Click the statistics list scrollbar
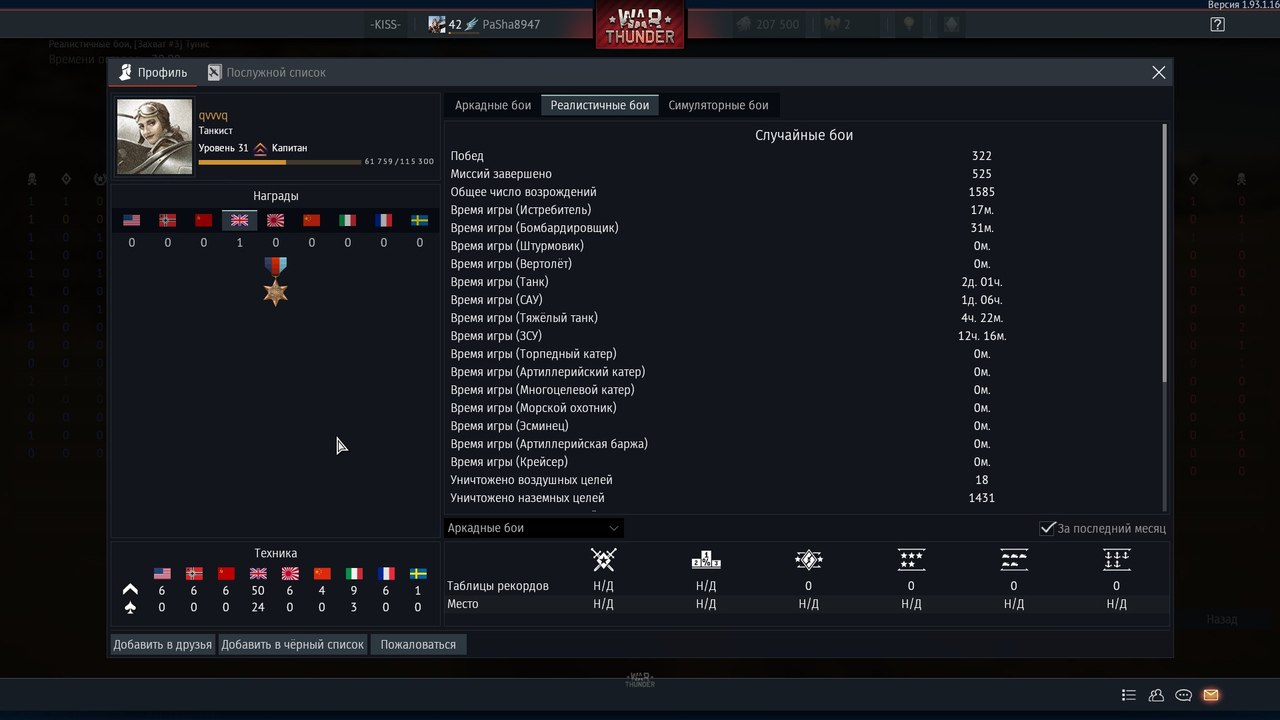 (x=1165, y=252)
